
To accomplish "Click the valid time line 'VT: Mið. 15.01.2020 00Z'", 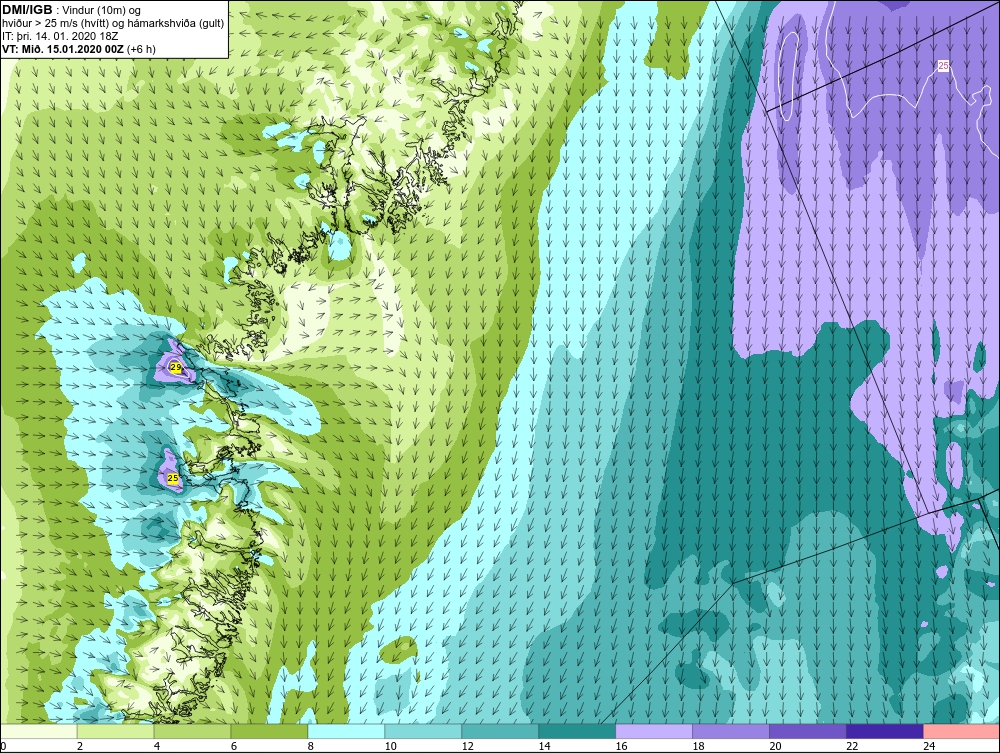I will [65, 48].
